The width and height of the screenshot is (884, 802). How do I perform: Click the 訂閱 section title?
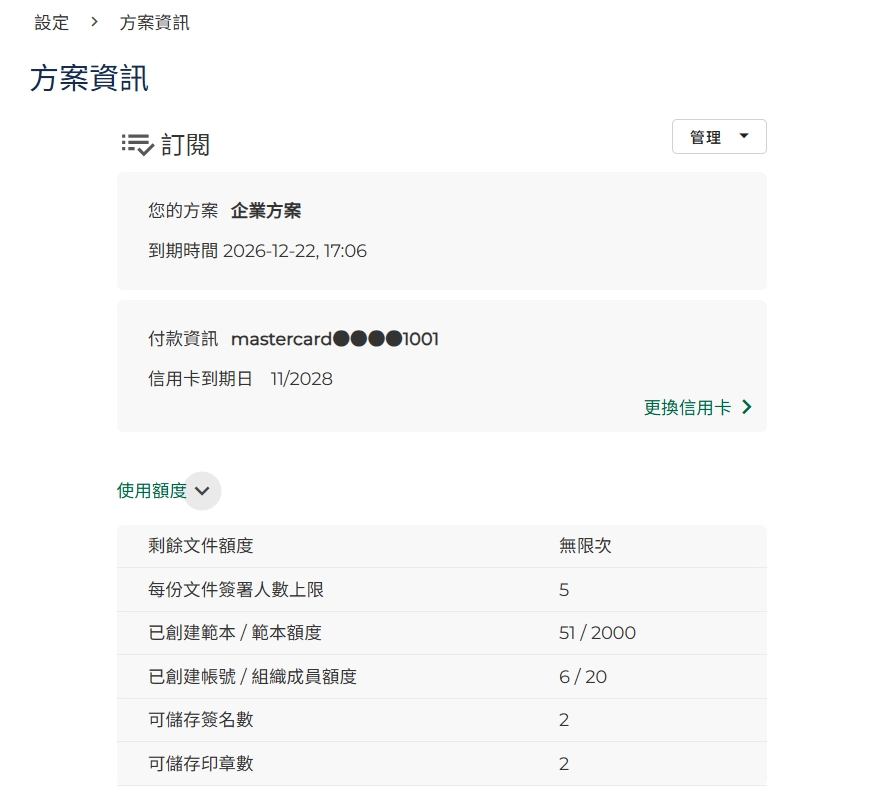click(185, 144)
